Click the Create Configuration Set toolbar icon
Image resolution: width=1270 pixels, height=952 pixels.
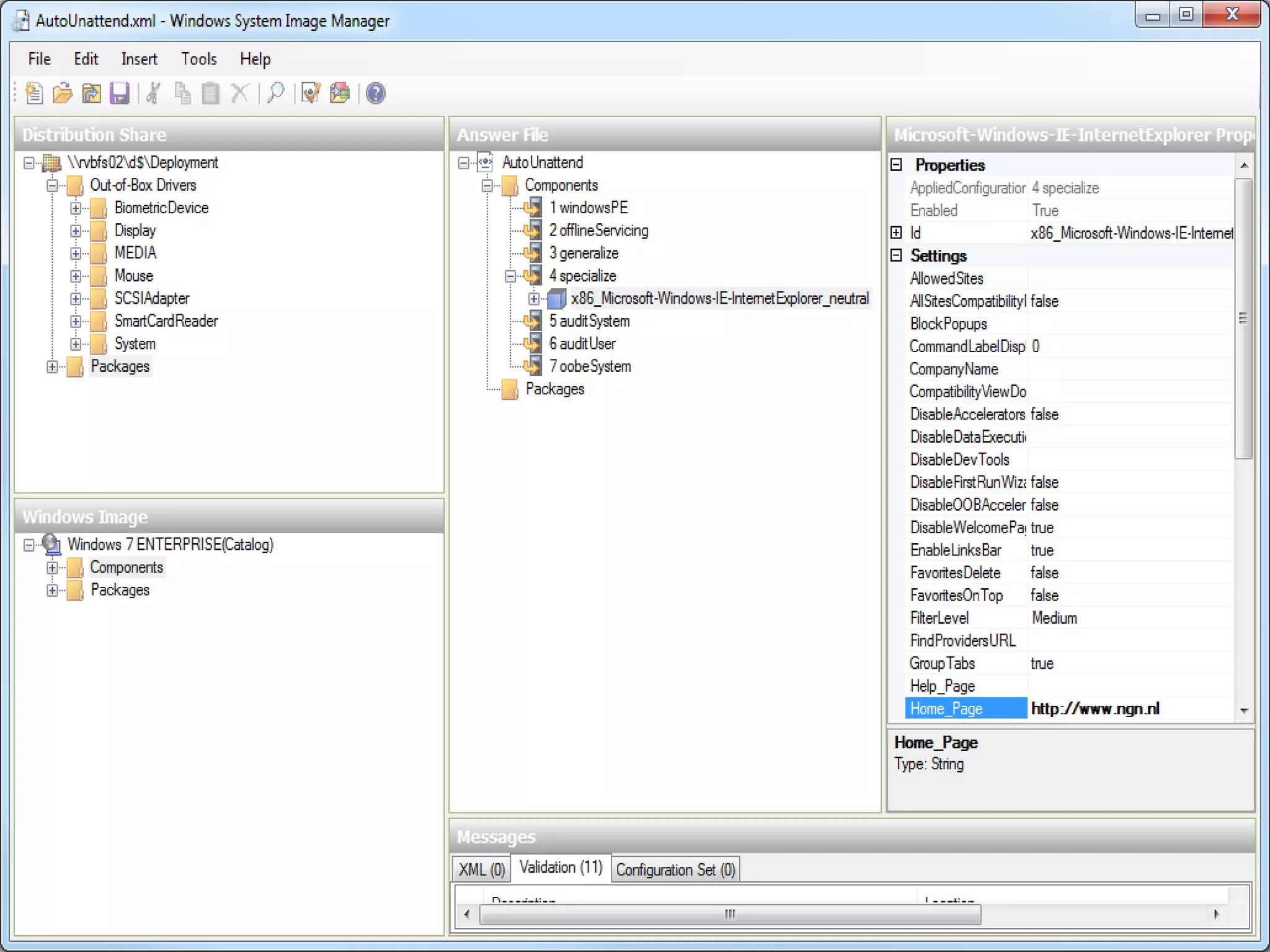coord(340,94)
